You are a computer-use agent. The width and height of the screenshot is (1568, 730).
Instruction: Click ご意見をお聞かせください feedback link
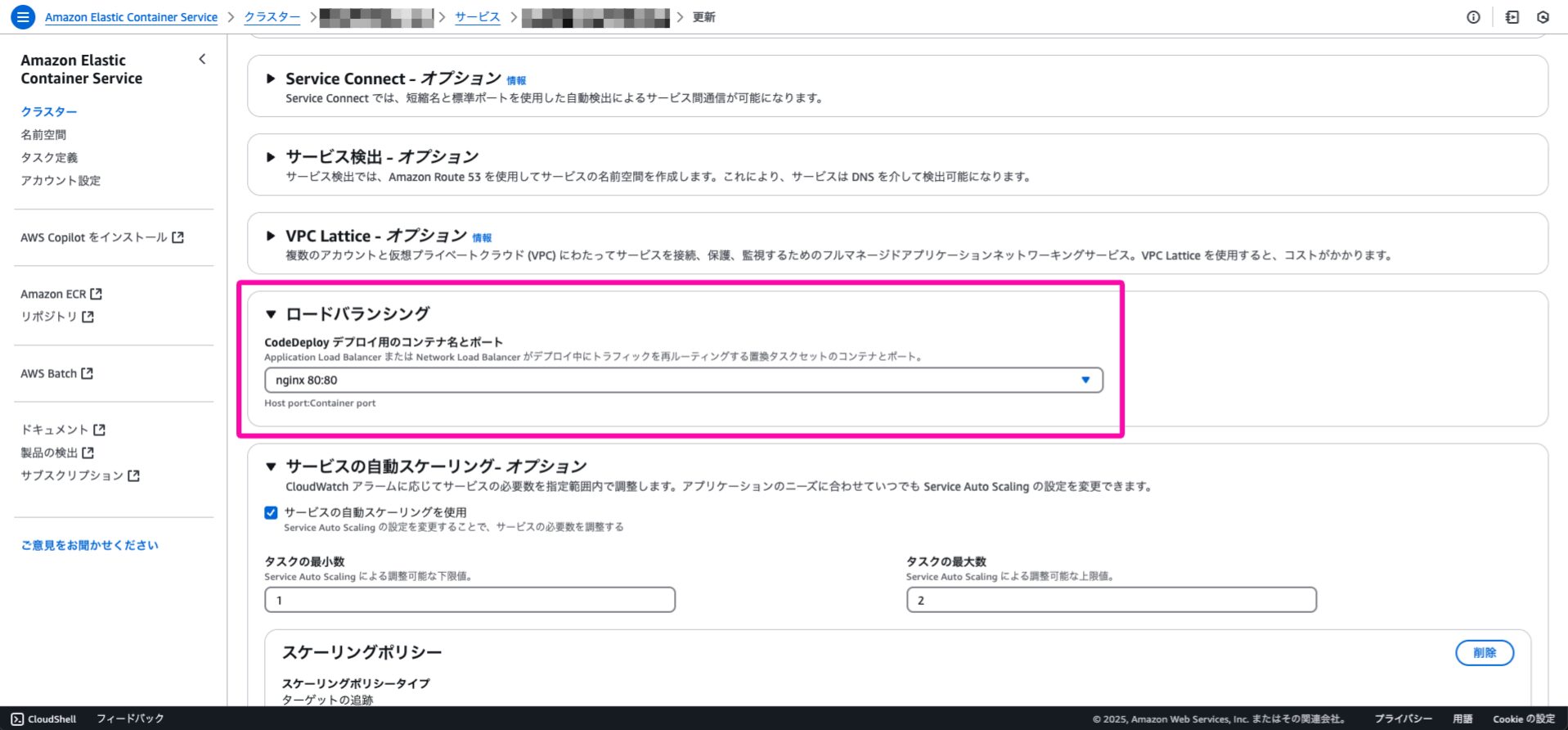(x=90, y=545)
